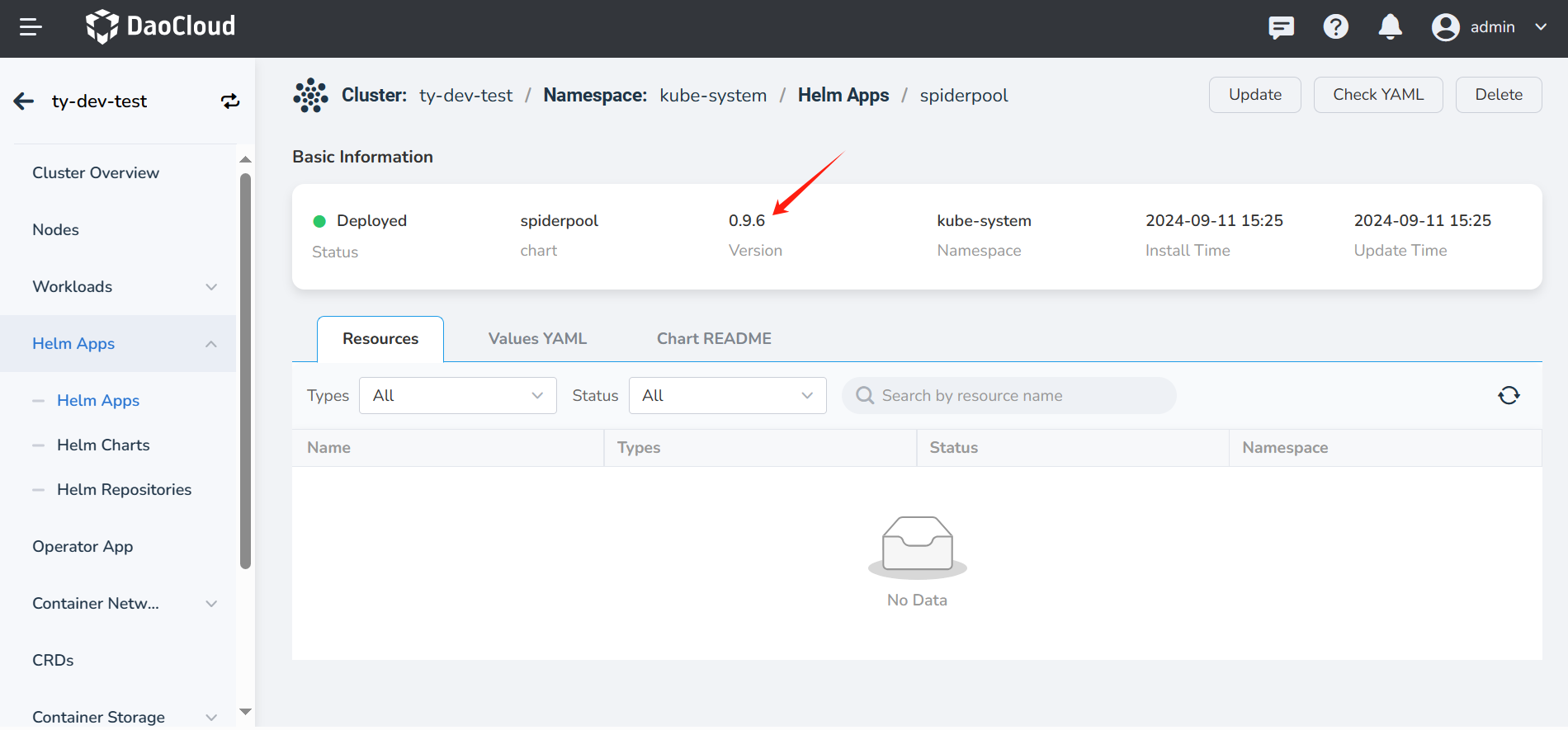Click the sidebar scrollbar down arrow

[245, 711]
